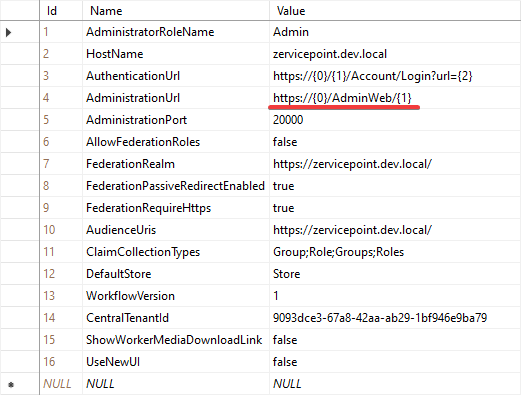Click the Id column header

61,11
